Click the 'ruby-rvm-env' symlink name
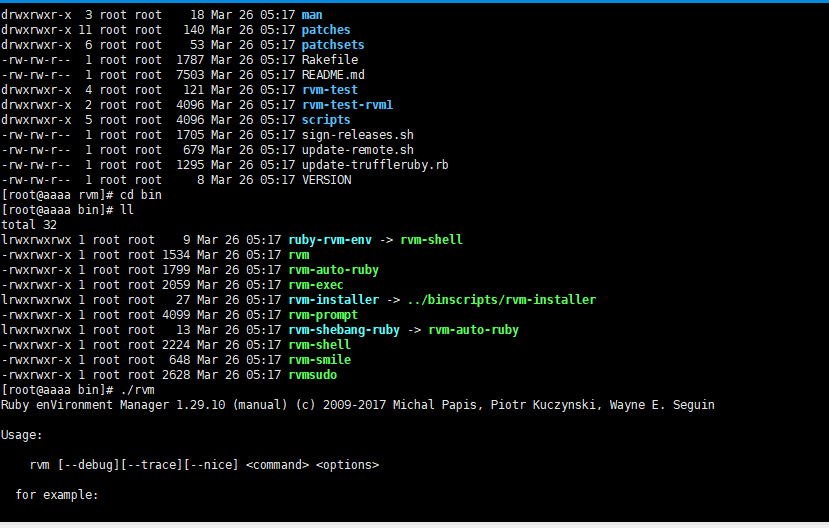This screenshot has width=829, height=528. click(330, 240)
